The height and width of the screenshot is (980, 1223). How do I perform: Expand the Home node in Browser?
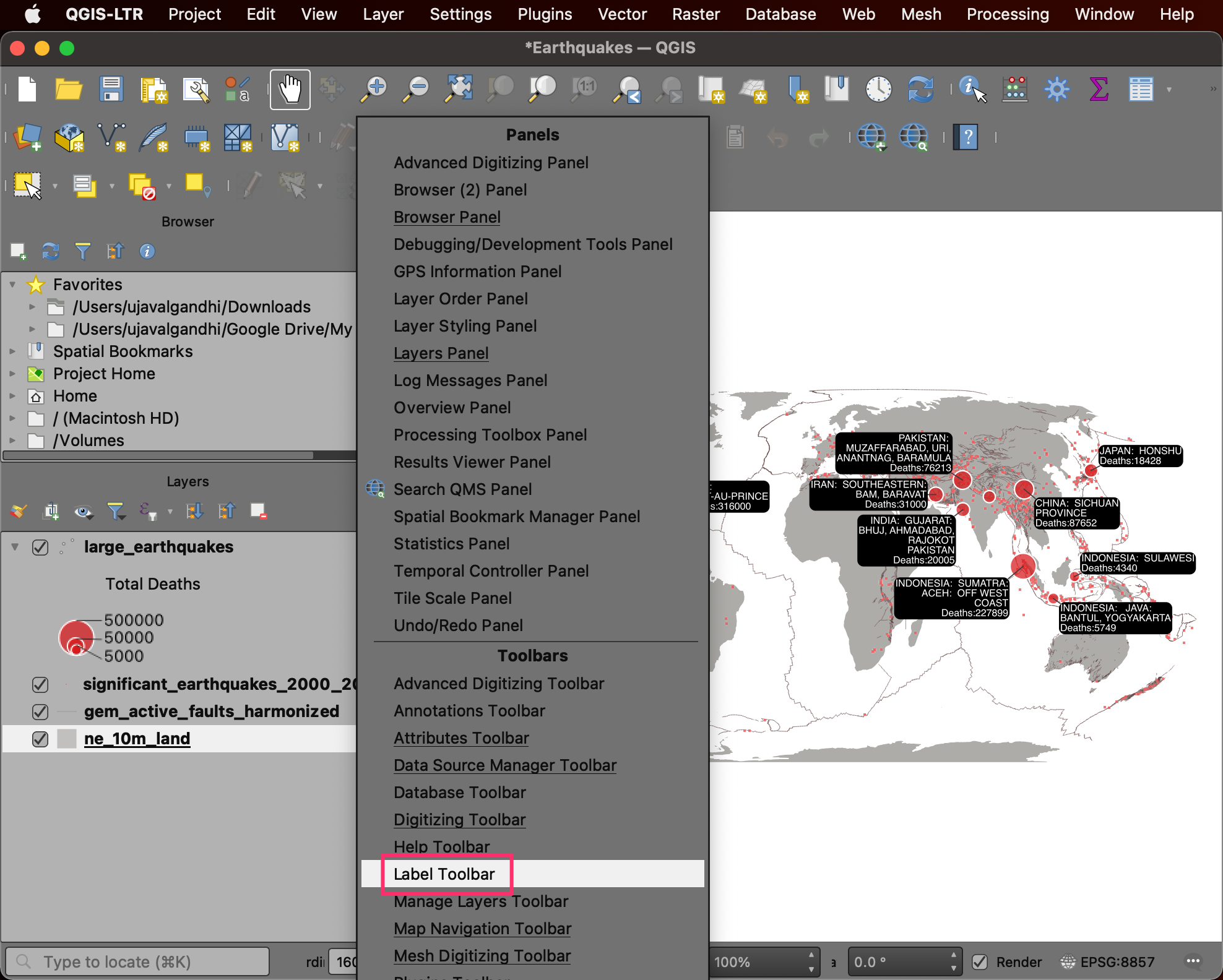click(x=12, y=396)
